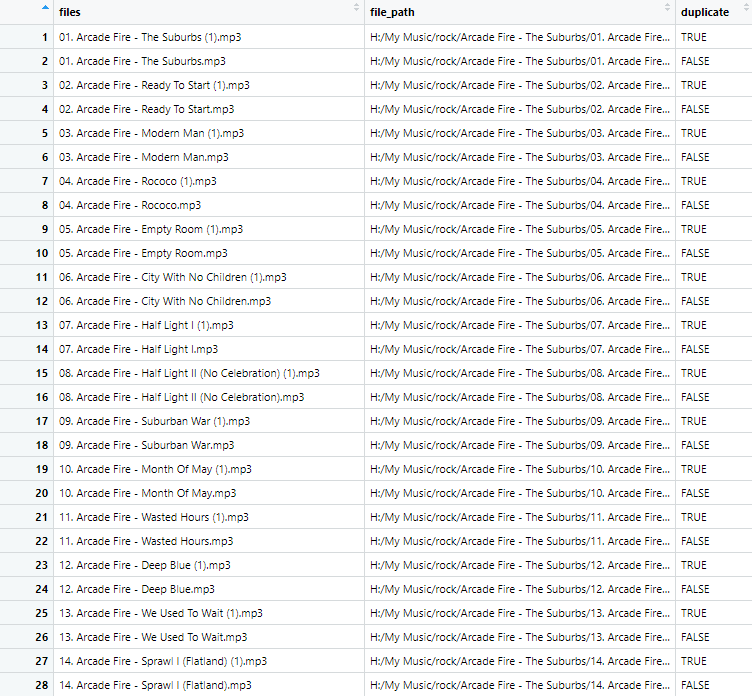Click row number 28

42,684
